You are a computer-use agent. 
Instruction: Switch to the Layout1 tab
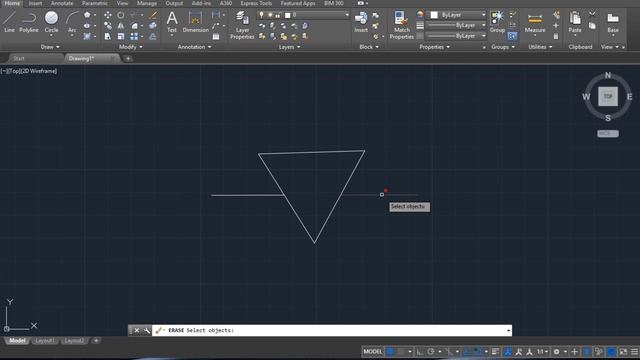44,340
